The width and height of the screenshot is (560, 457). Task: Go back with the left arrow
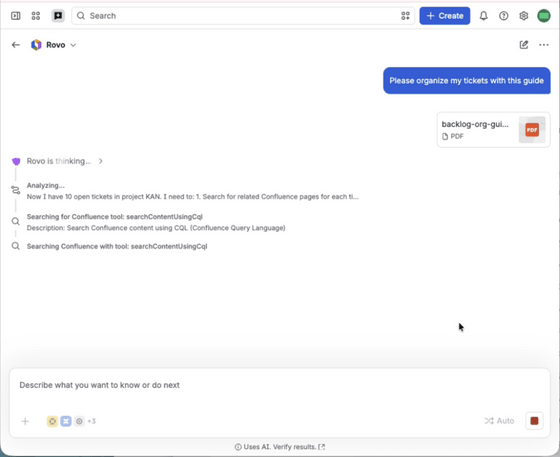pos(16,45)
